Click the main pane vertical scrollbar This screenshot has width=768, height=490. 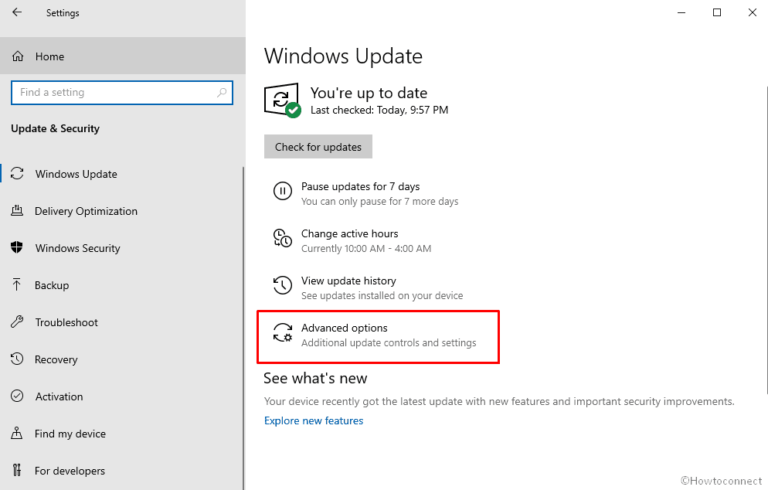tap(767, 240)
